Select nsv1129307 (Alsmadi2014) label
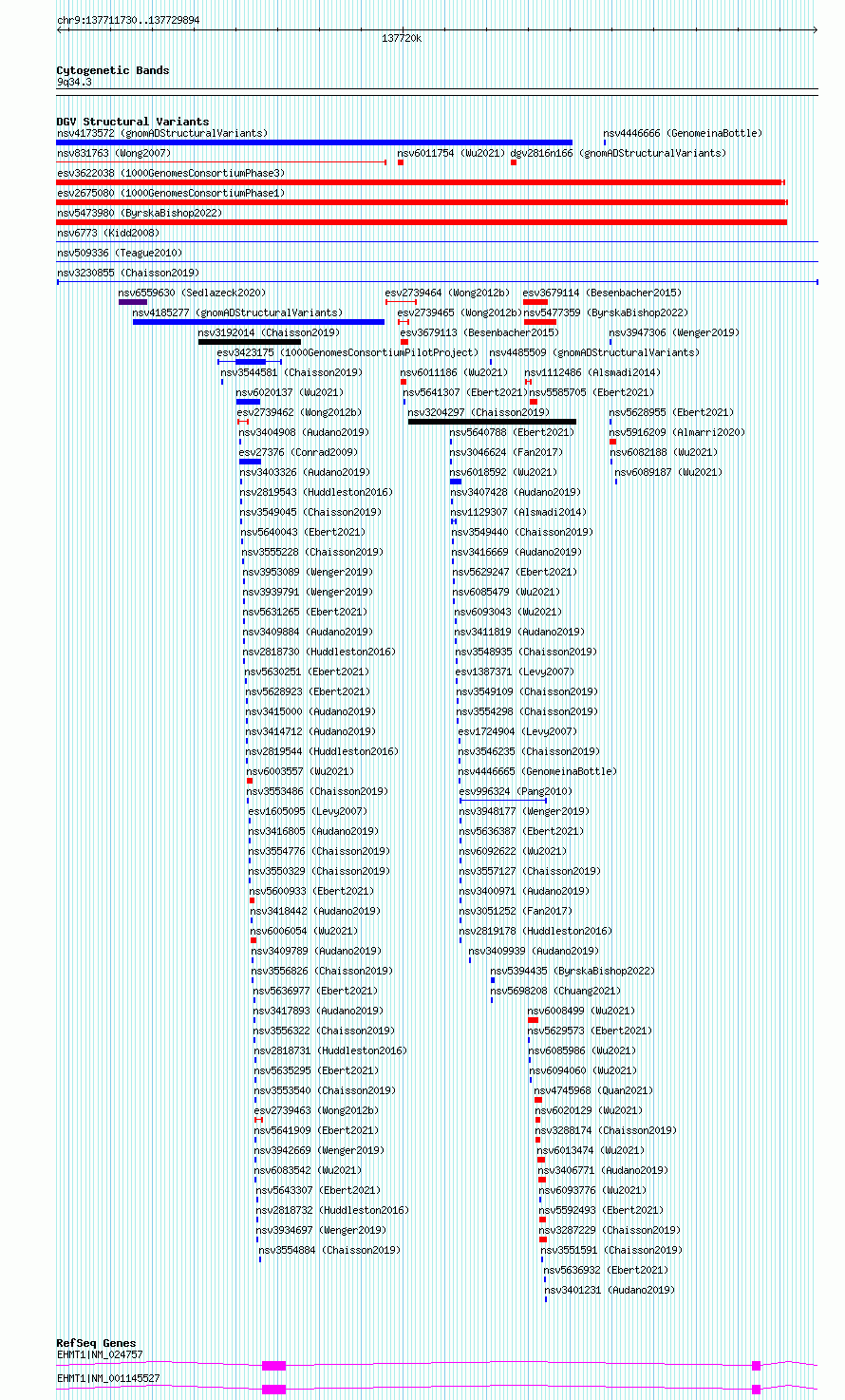The image size is (845, 1400). 518,513
